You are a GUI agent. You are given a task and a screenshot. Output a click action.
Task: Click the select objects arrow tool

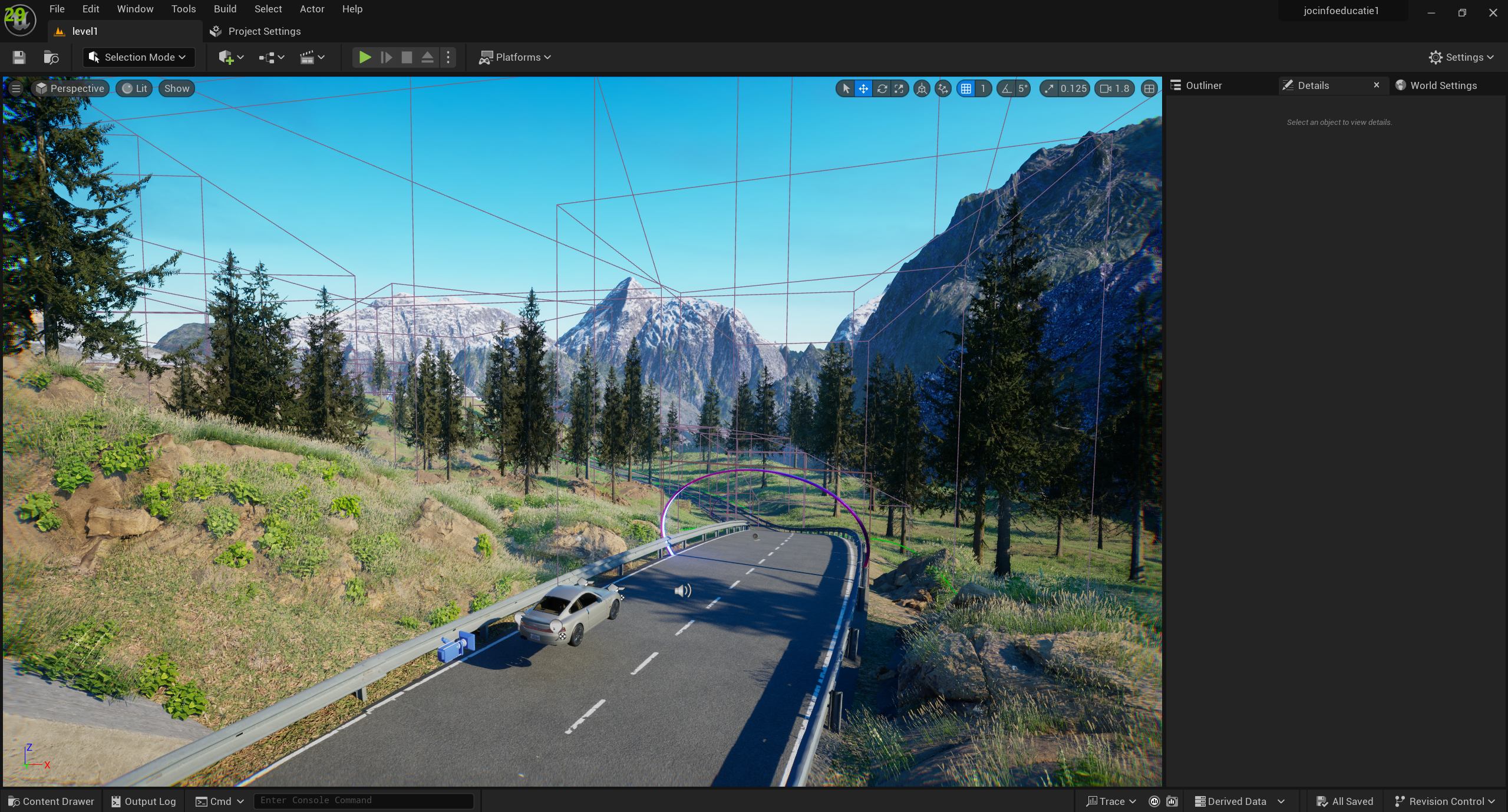[x=846, y=88]
